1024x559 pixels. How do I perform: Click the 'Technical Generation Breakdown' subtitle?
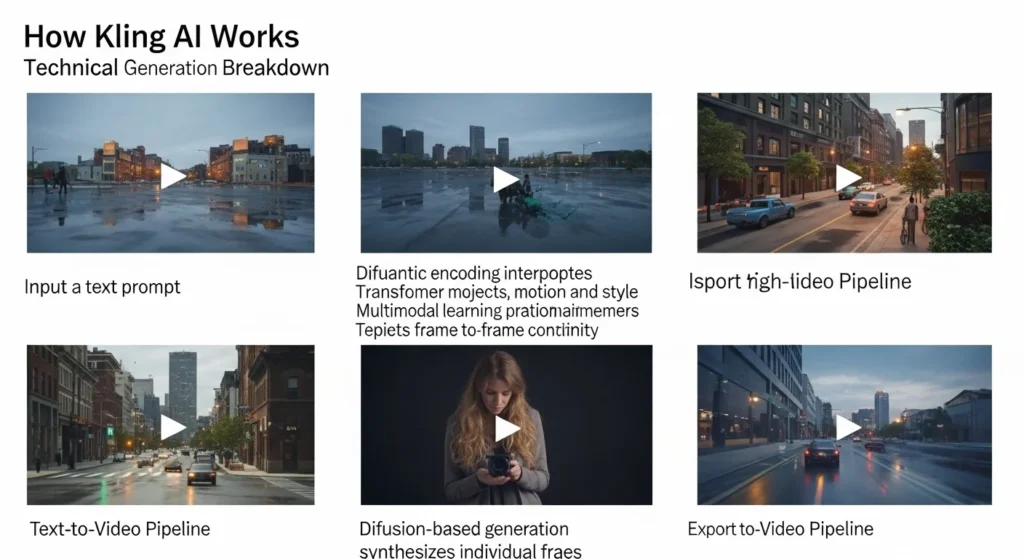[176, 68]
